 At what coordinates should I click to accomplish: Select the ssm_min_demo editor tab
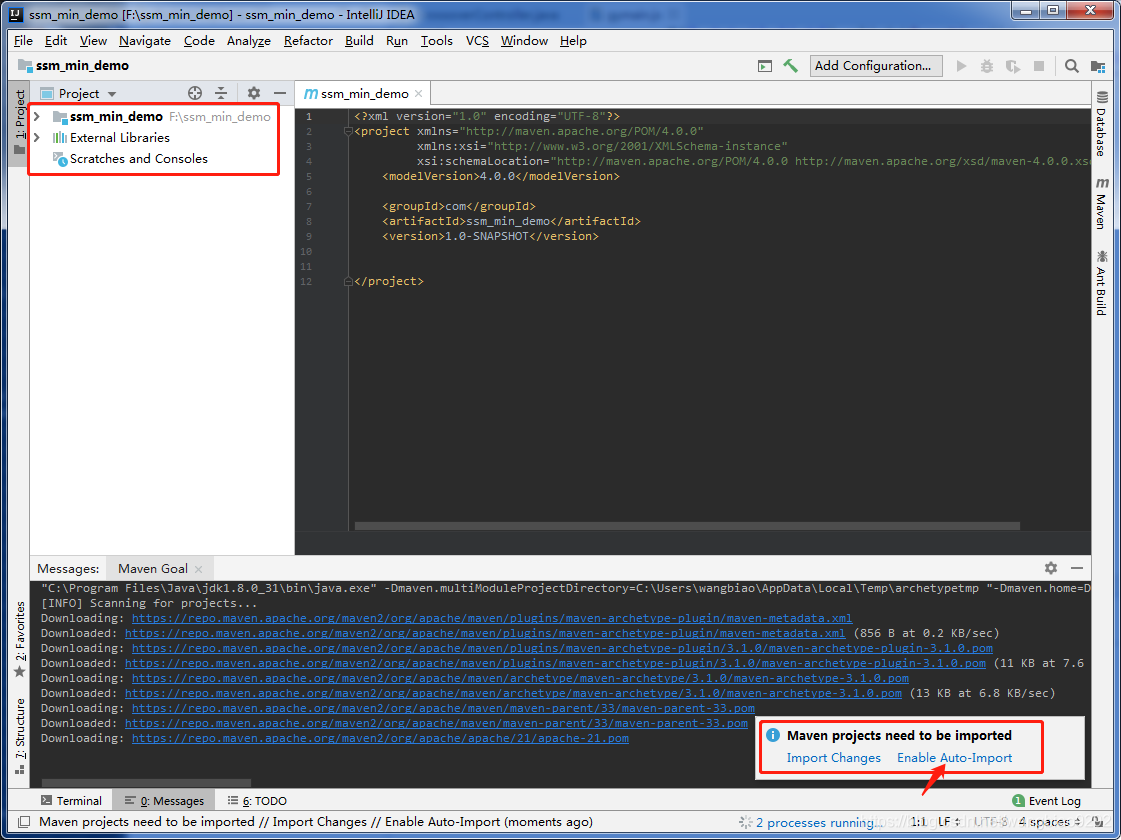(362, 94)
